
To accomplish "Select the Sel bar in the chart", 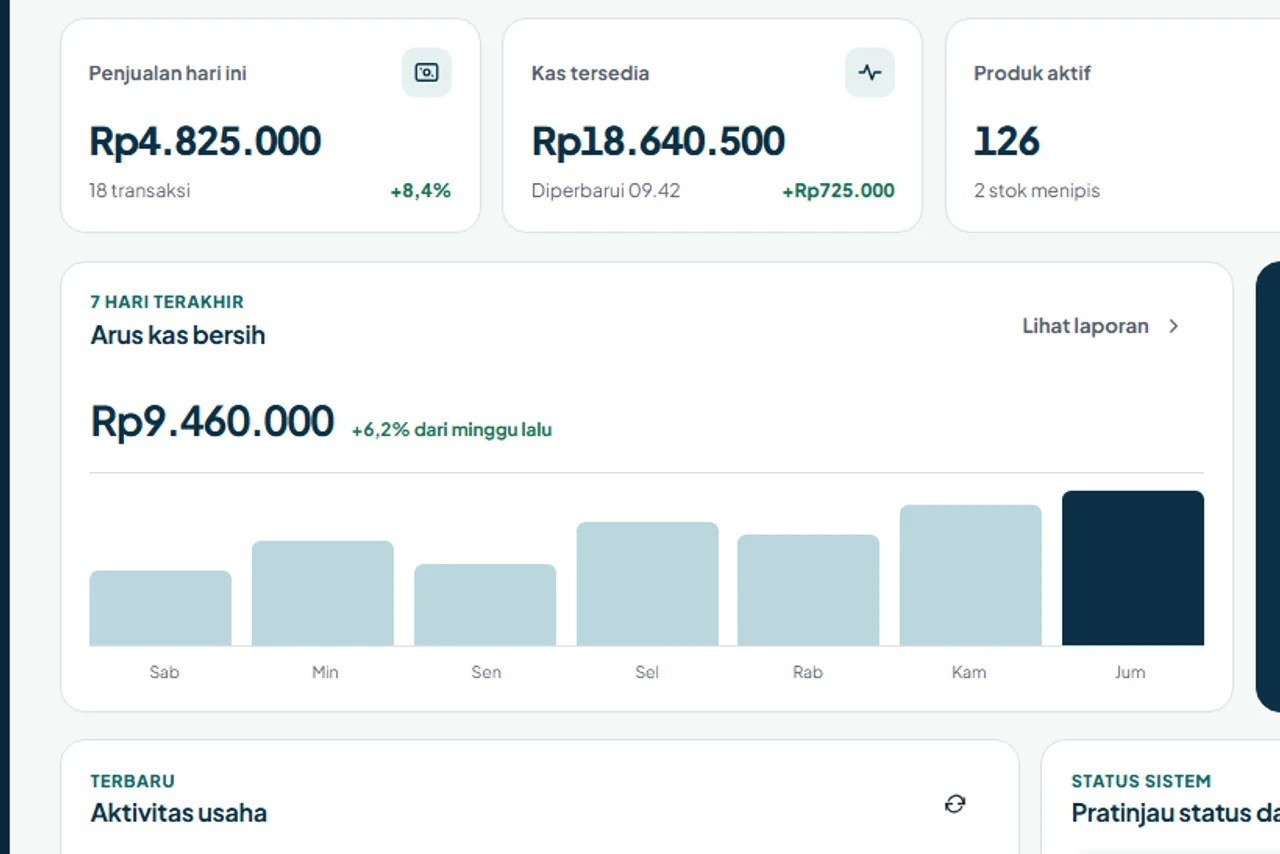I will (647, 584).
